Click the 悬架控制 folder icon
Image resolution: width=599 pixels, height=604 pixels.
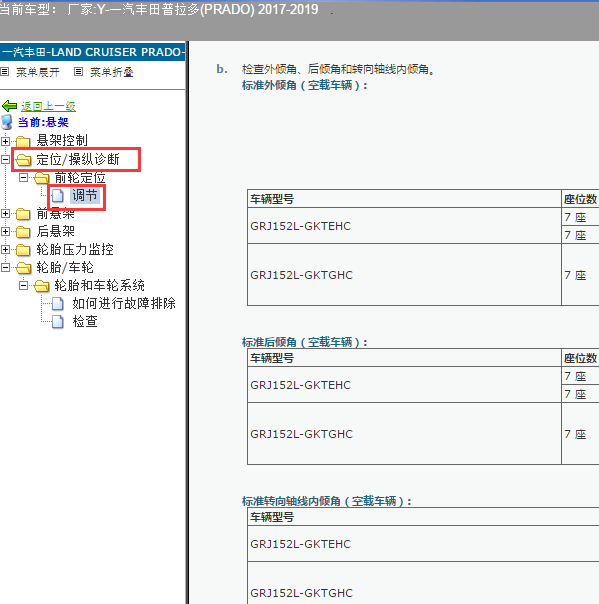pyautogui.click(x=23, y=141)
